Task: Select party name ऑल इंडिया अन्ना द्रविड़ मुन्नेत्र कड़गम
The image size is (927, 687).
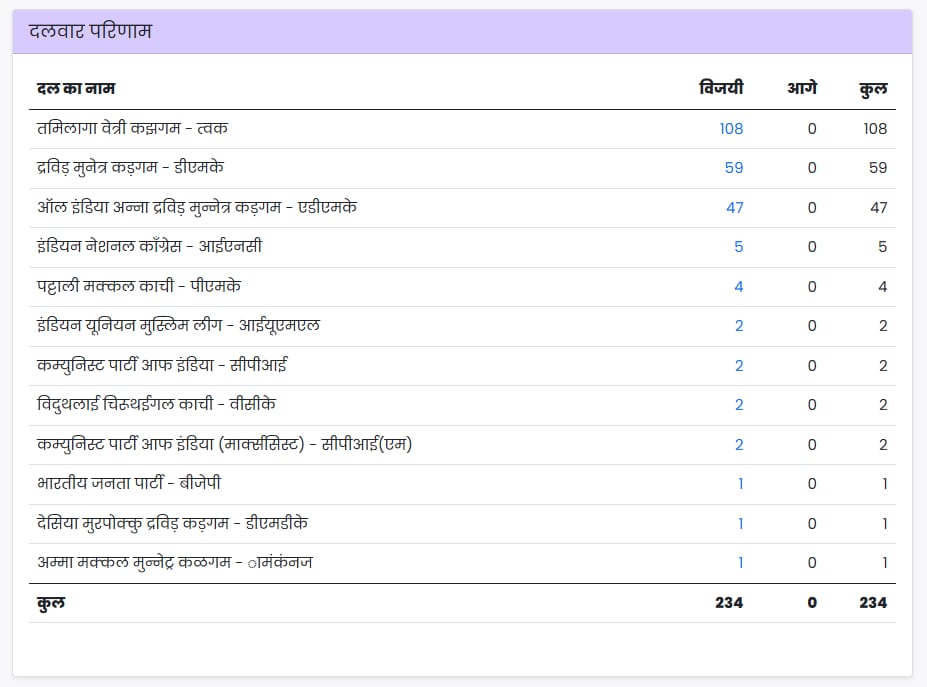Action: pyautogui.click(x=158, y=208)
